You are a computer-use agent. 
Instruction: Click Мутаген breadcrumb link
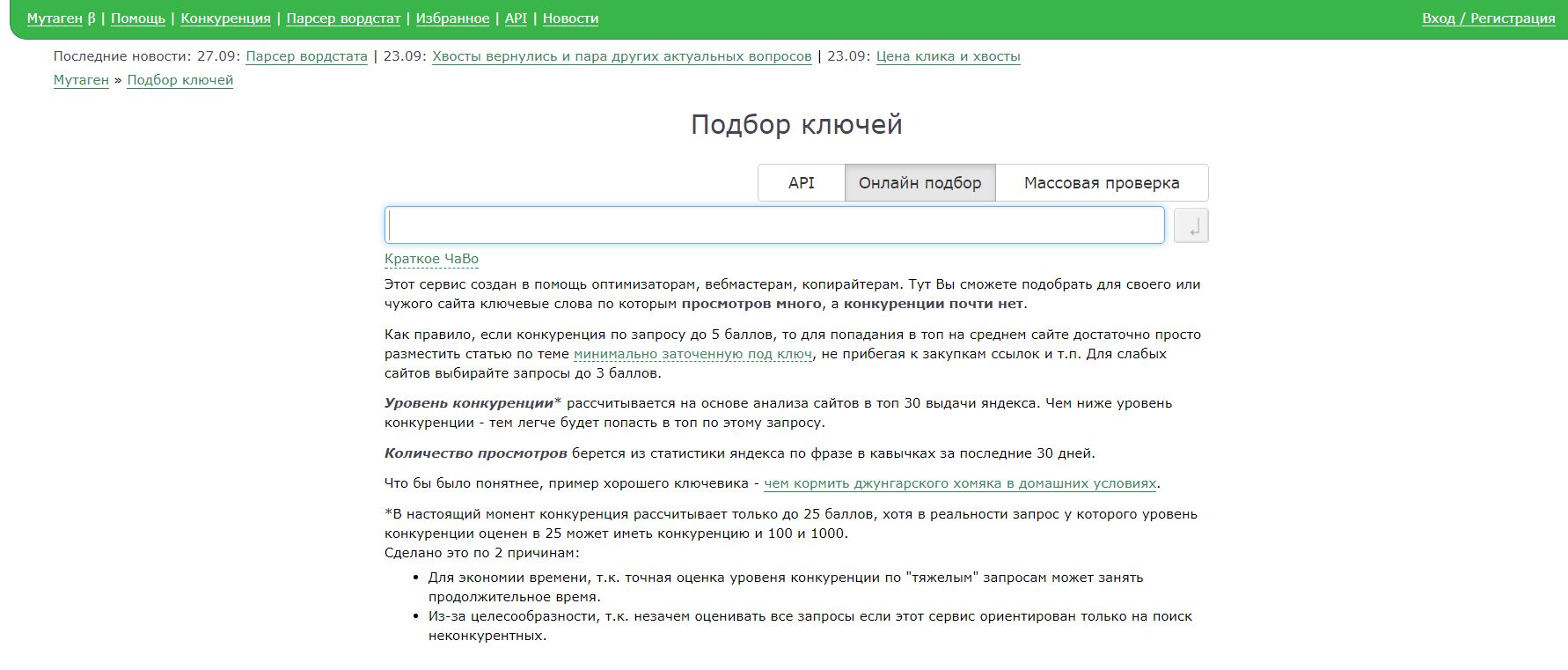pos(81,80)
